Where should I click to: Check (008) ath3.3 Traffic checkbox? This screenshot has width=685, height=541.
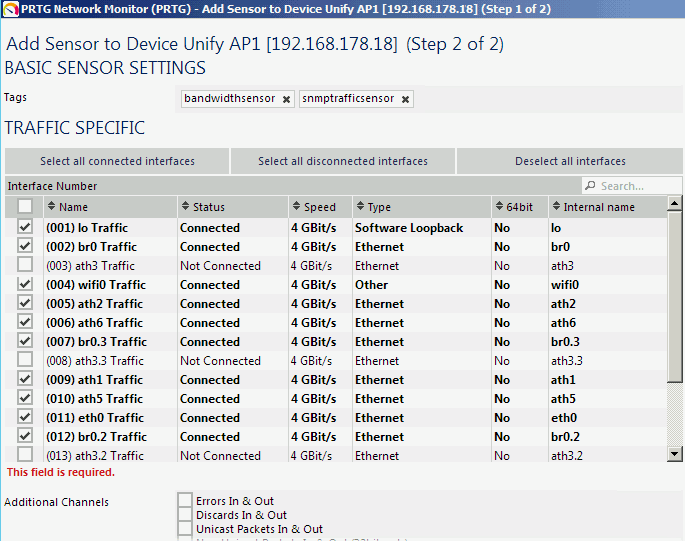coord(25,359)
